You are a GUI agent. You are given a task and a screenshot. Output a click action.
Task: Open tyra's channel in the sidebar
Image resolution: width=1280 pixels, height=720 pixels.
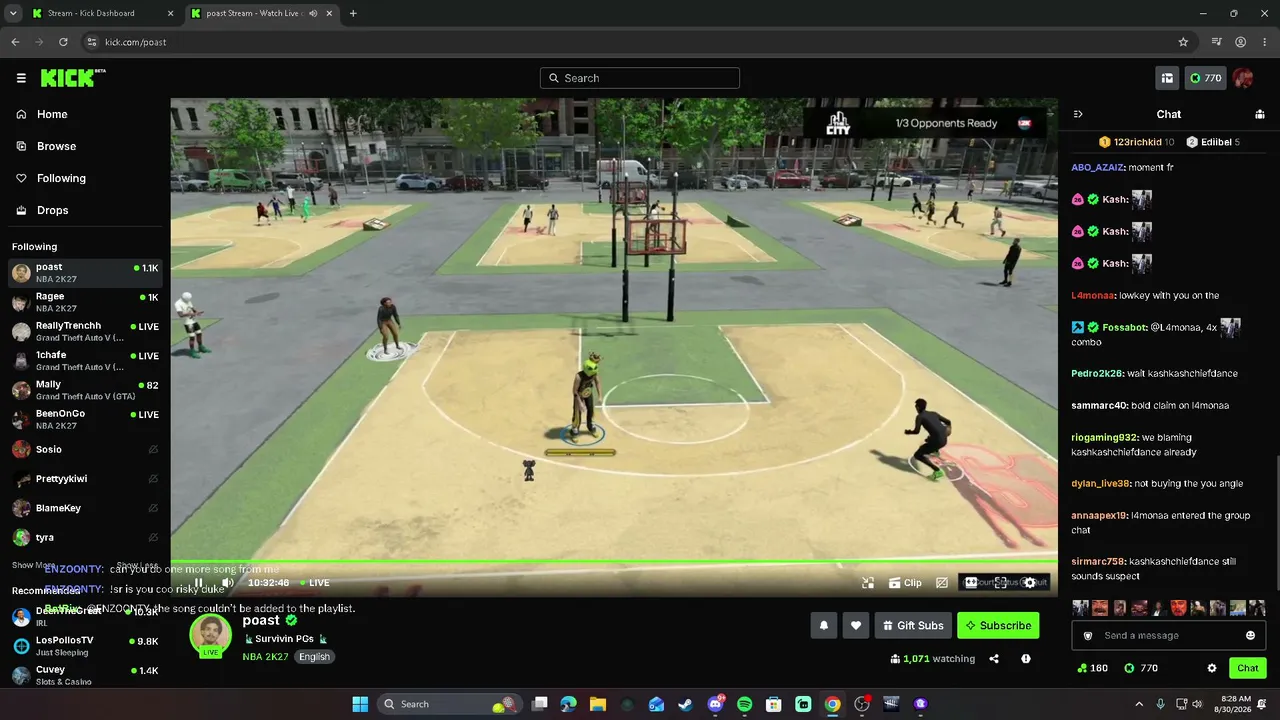click(x=85, y=537)
